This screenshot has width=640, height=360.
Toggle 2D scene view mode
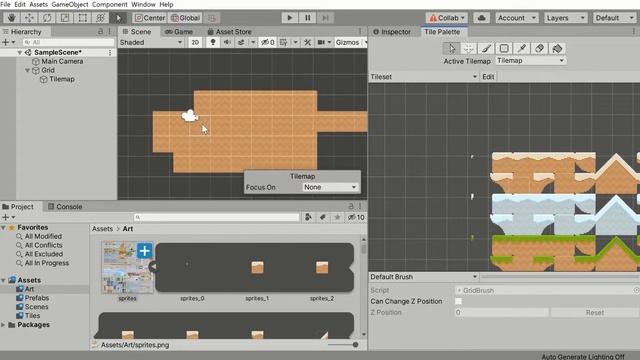point(195,42)
